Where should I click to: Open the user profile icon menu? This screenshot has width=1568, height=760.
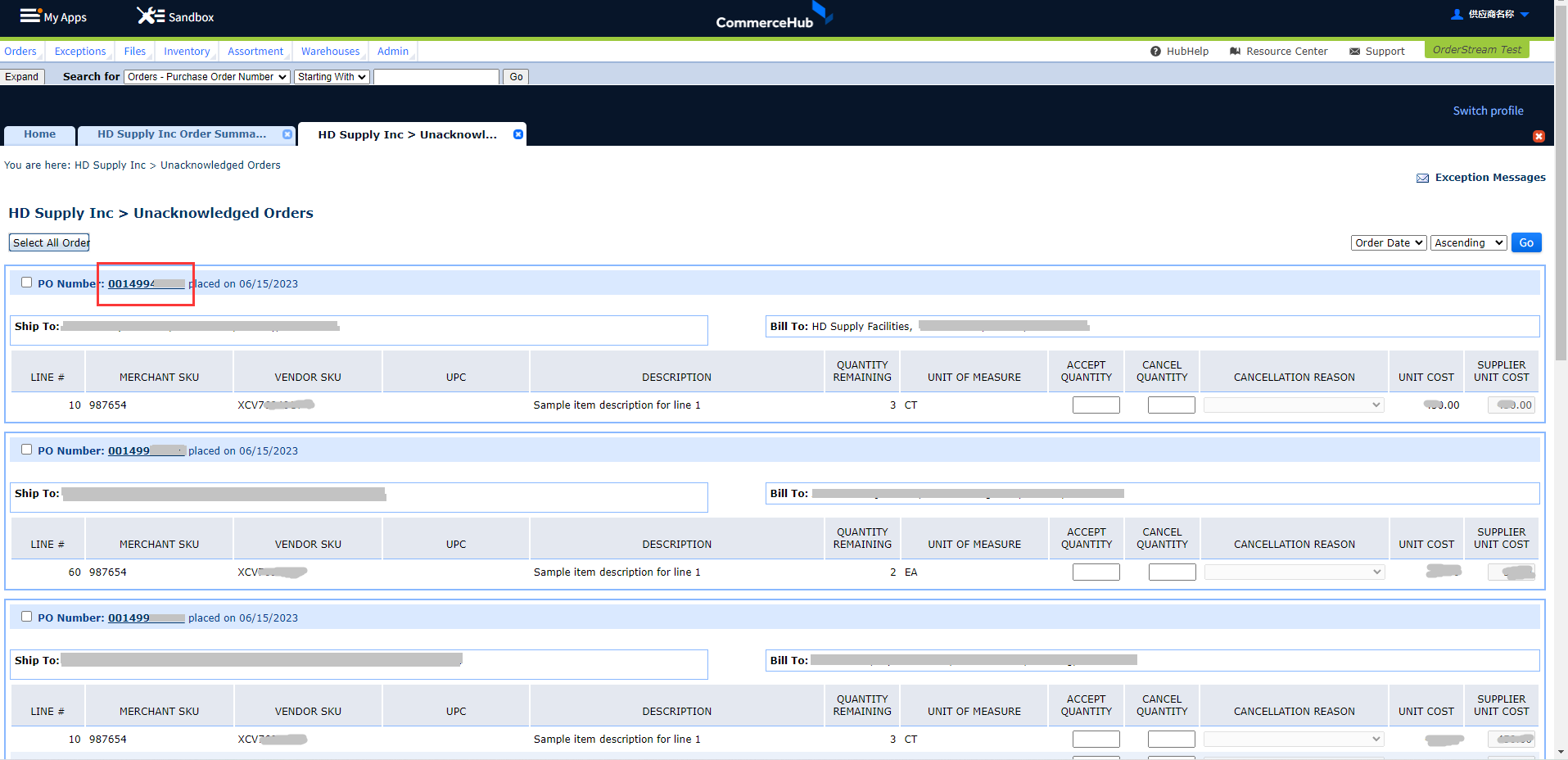[x=1457, y=14]
